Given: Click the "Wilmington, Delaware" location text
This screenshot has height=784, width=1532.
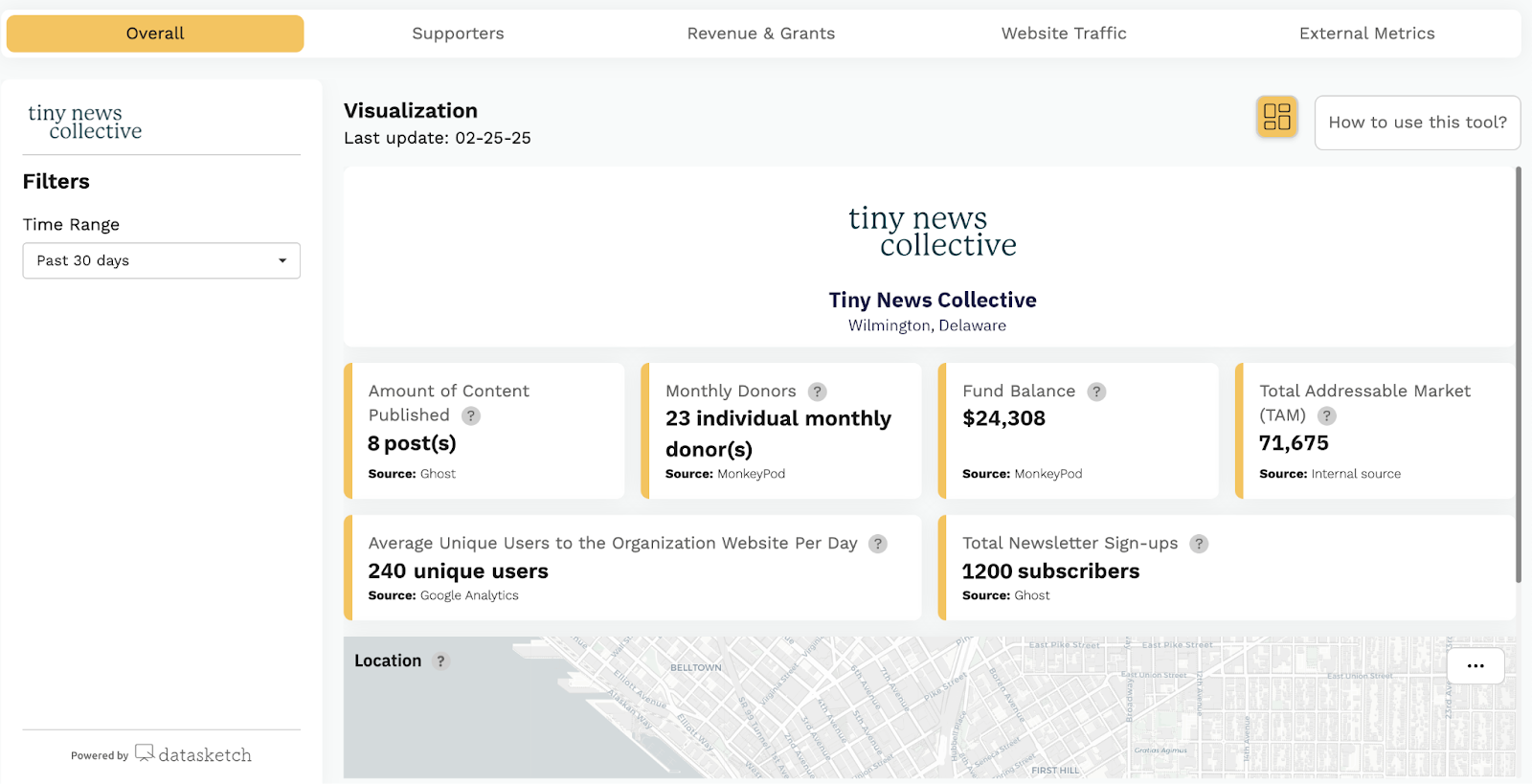Looking at the screenshot, I should point(927,325).
